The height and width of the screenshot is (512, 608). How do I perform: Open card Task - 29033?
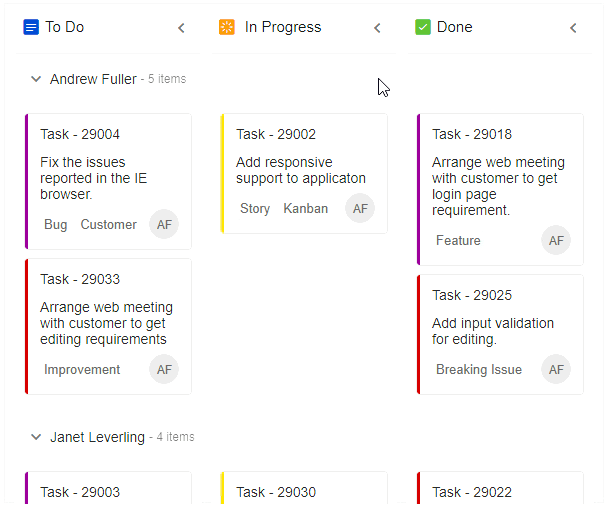(x=108, y=327)
